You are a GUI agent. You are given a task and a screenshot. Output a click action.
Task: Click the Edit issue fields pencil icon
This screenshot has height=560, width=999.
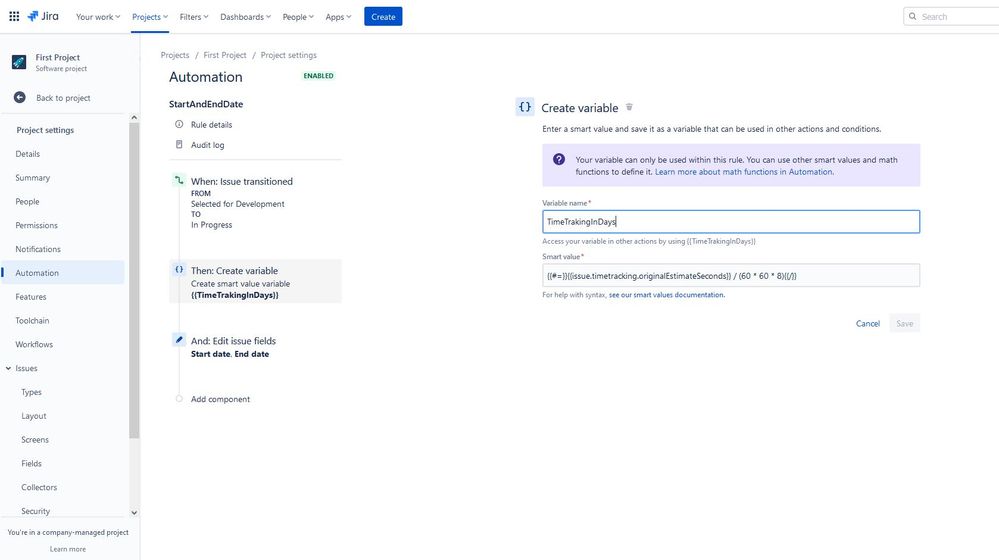click(x=179, y=340)
